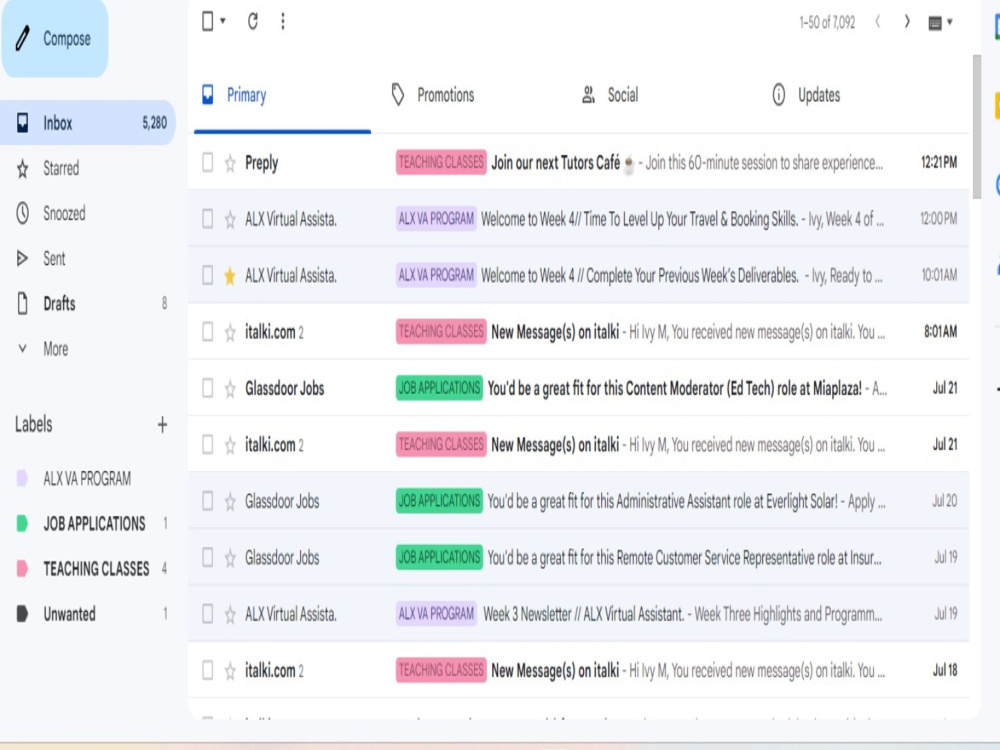The image size is (1000, 750).
Task: Star the Week 4 Travel & Booking email
Action: (230, 220)
